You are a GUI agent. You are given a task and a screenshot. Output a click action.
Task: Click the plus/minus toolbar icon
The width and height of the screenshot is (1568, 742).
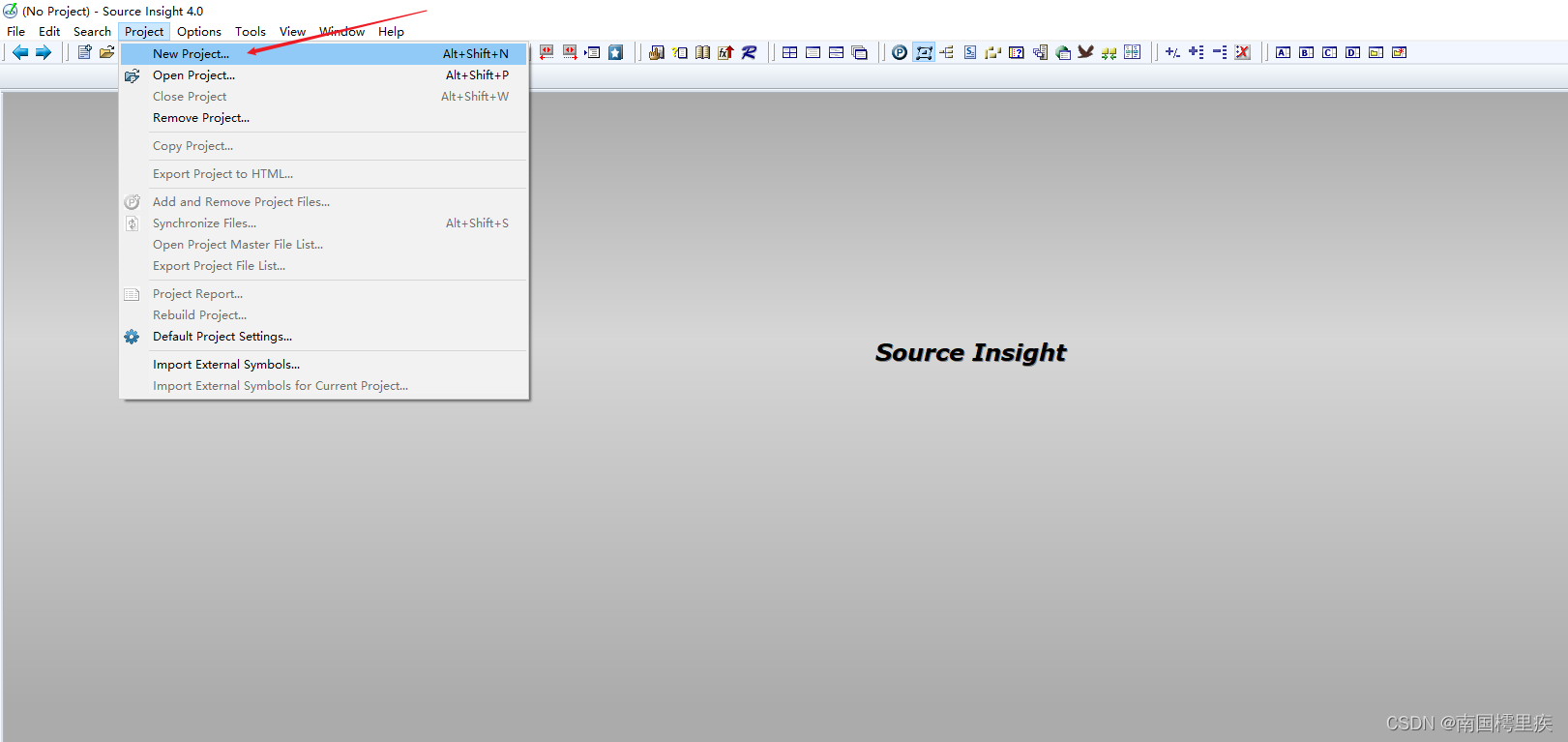click(1173, 52)
